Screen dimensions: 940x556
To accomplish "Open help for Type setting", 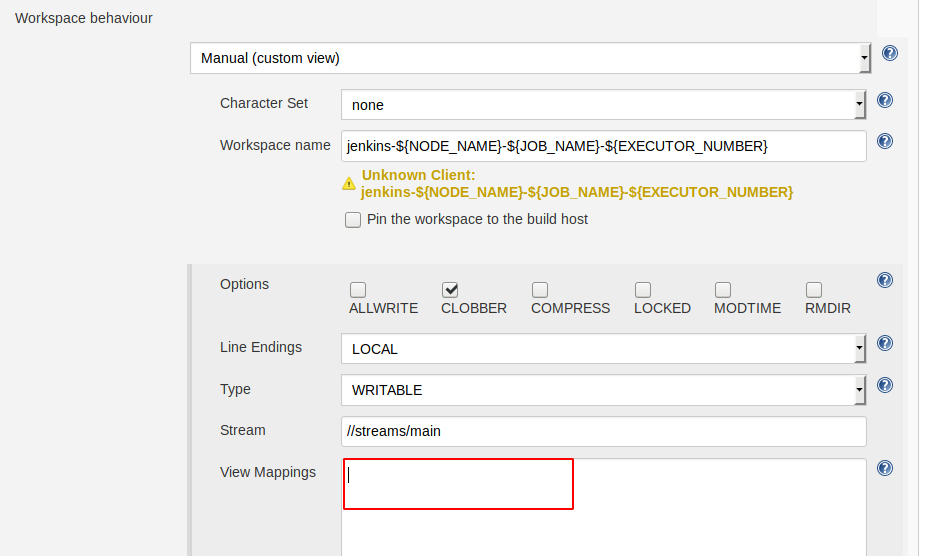I will click(x=884, y=385).
